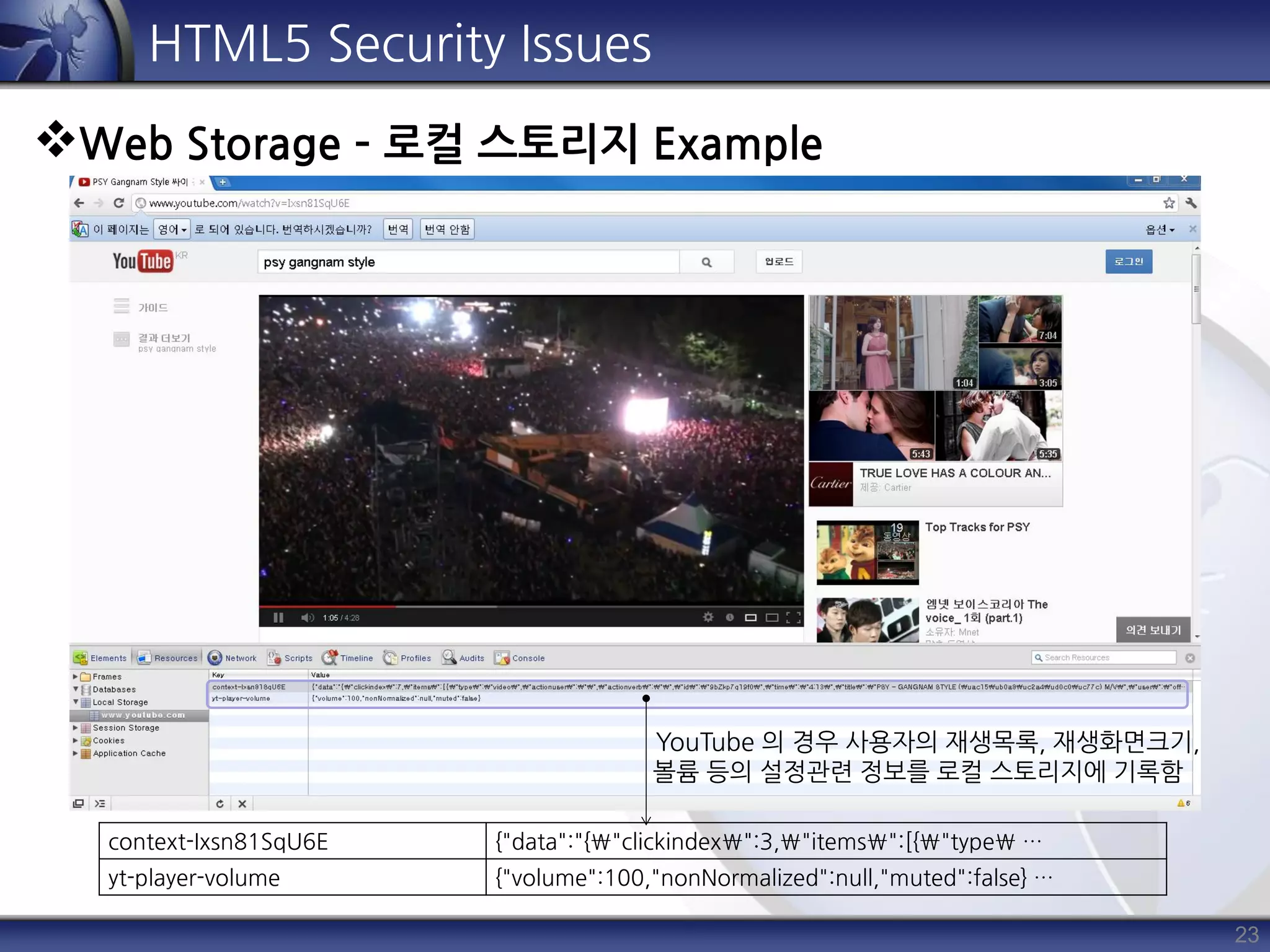Dismiss the translation bar

click(x=1192, y=229)
